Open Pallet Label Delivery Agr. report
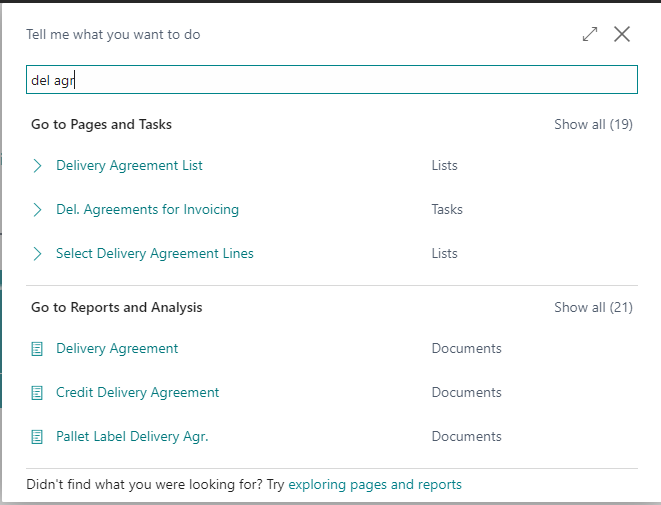 (x=132, y=437)
